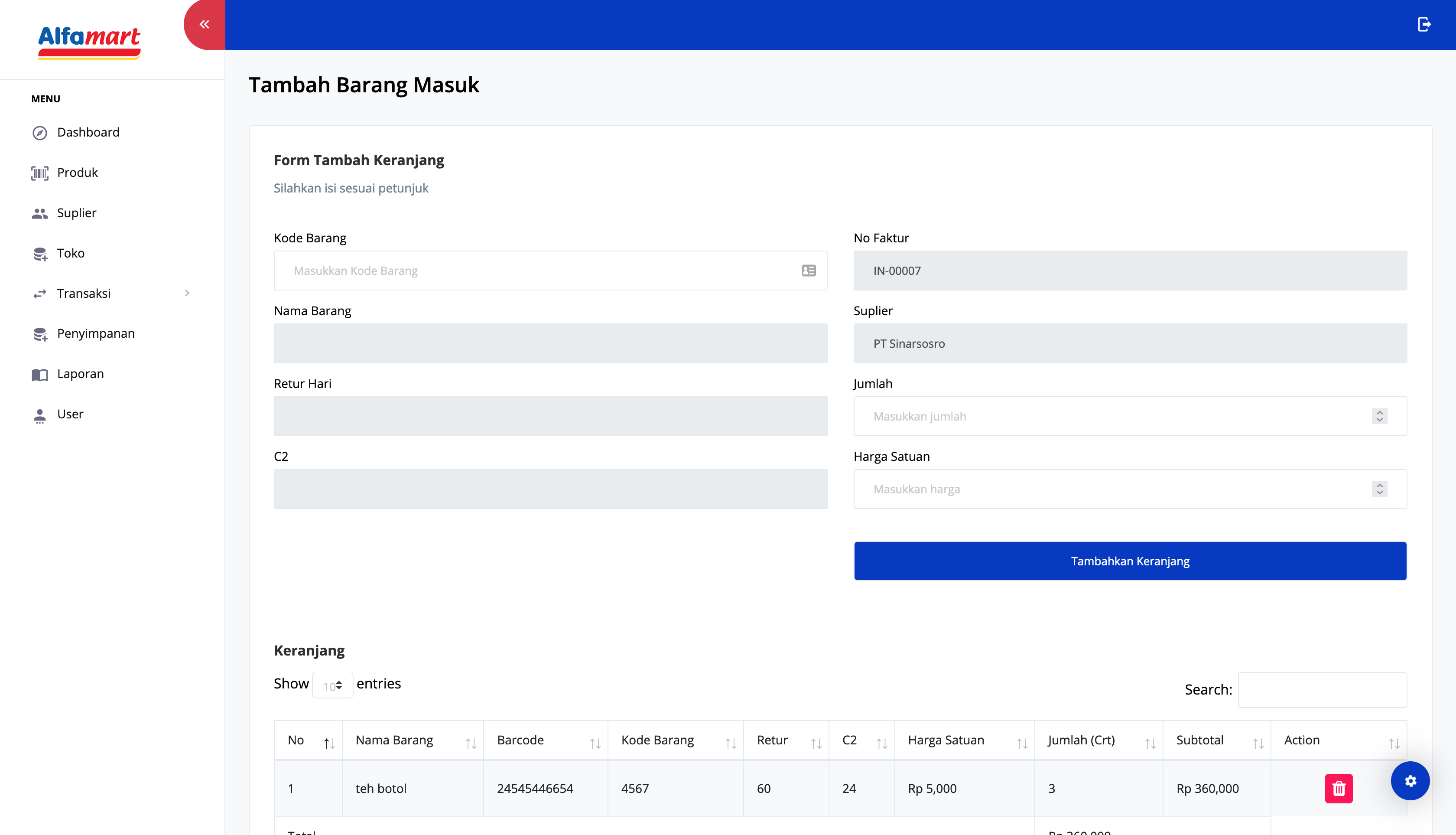This screenshot has height=835, width=1456.
Task: Click the disabled Retur Hari field
Action: click(550, 416)
